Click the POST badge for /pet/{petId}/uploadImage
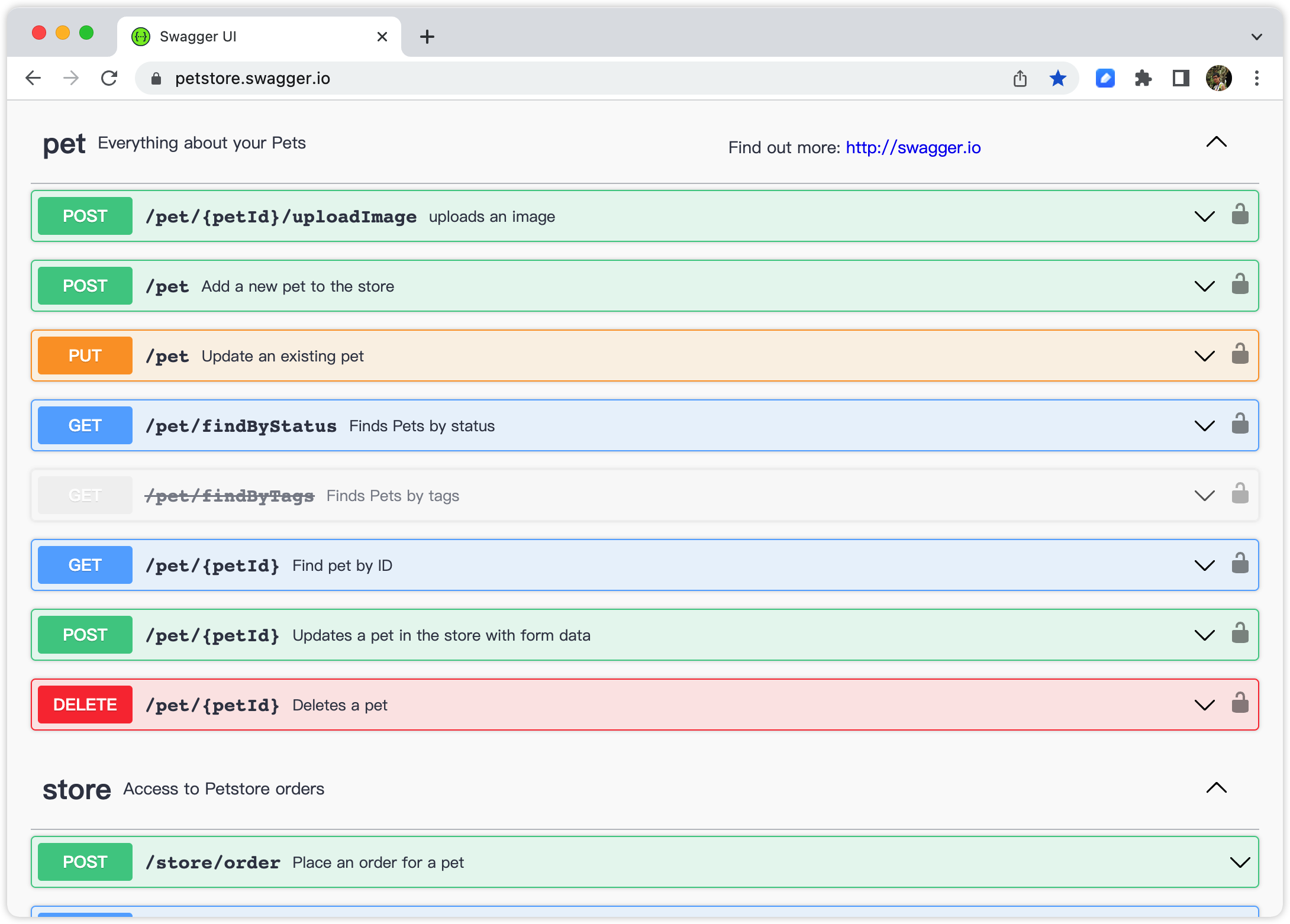Viewport: 1290px width, 924px height. click(85, 216)
